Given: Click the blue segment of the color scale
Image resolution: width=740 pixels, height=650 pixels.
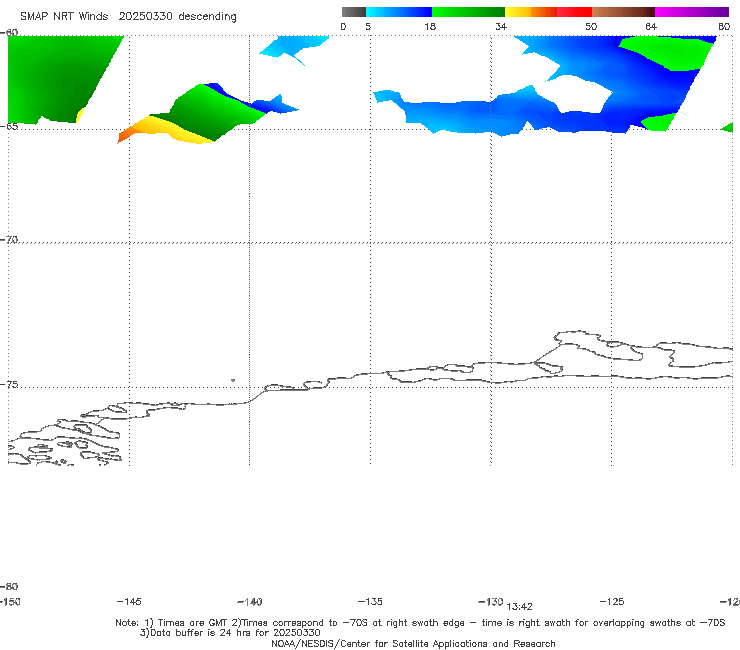Looking at the screenshot, I should coord(399,12).
